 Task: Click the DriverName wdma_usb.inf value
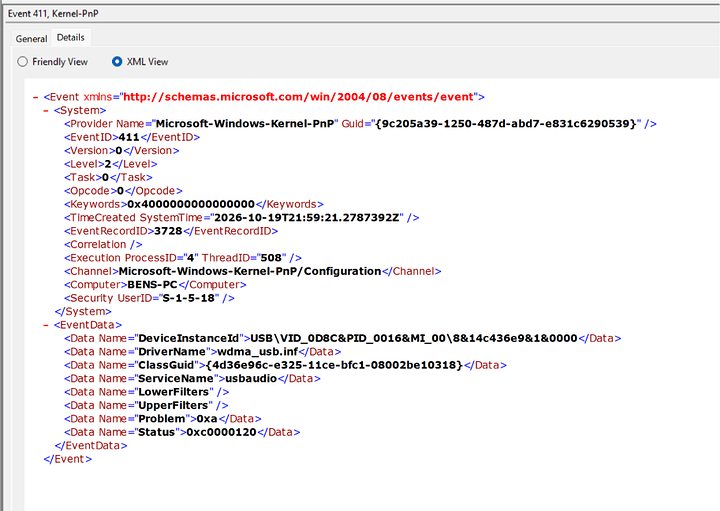[258, 352]
